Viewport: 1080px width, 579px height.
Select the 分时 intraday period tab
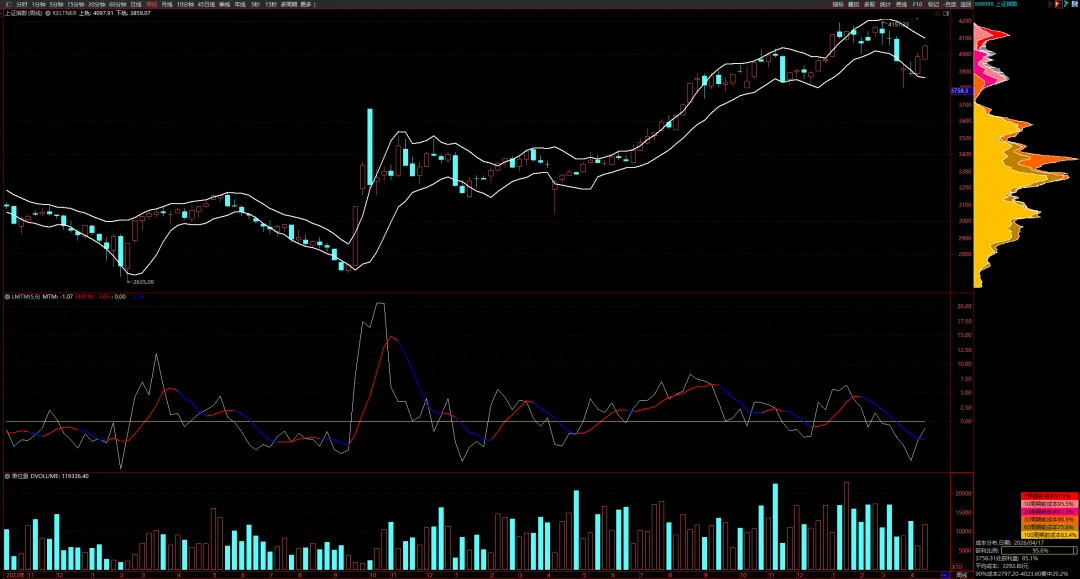22,4
